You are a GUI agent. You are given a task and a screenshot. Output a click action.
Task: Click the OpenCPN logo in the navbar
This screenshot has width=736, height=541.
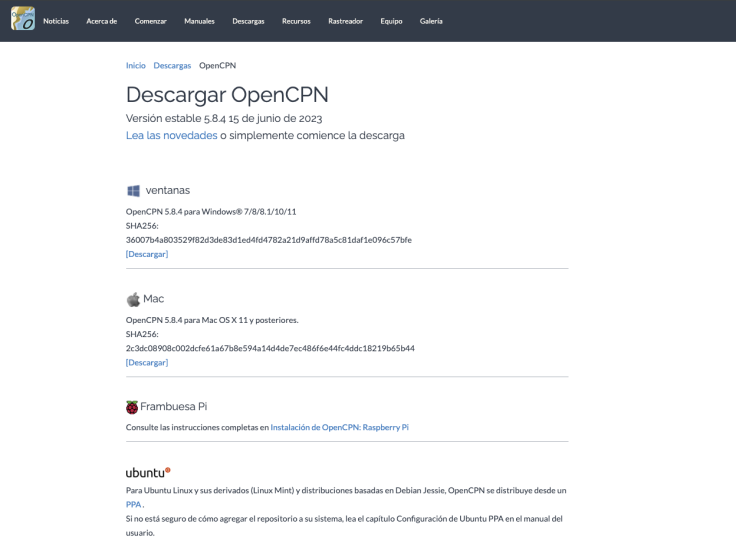tap(23, 19)
